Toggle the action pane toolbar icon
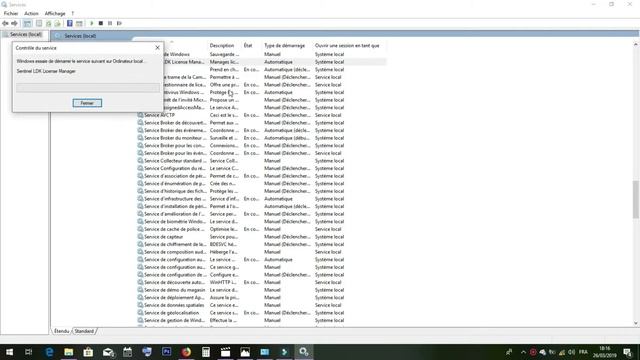This screenshot has height=360, width=640. coord(79,23)
